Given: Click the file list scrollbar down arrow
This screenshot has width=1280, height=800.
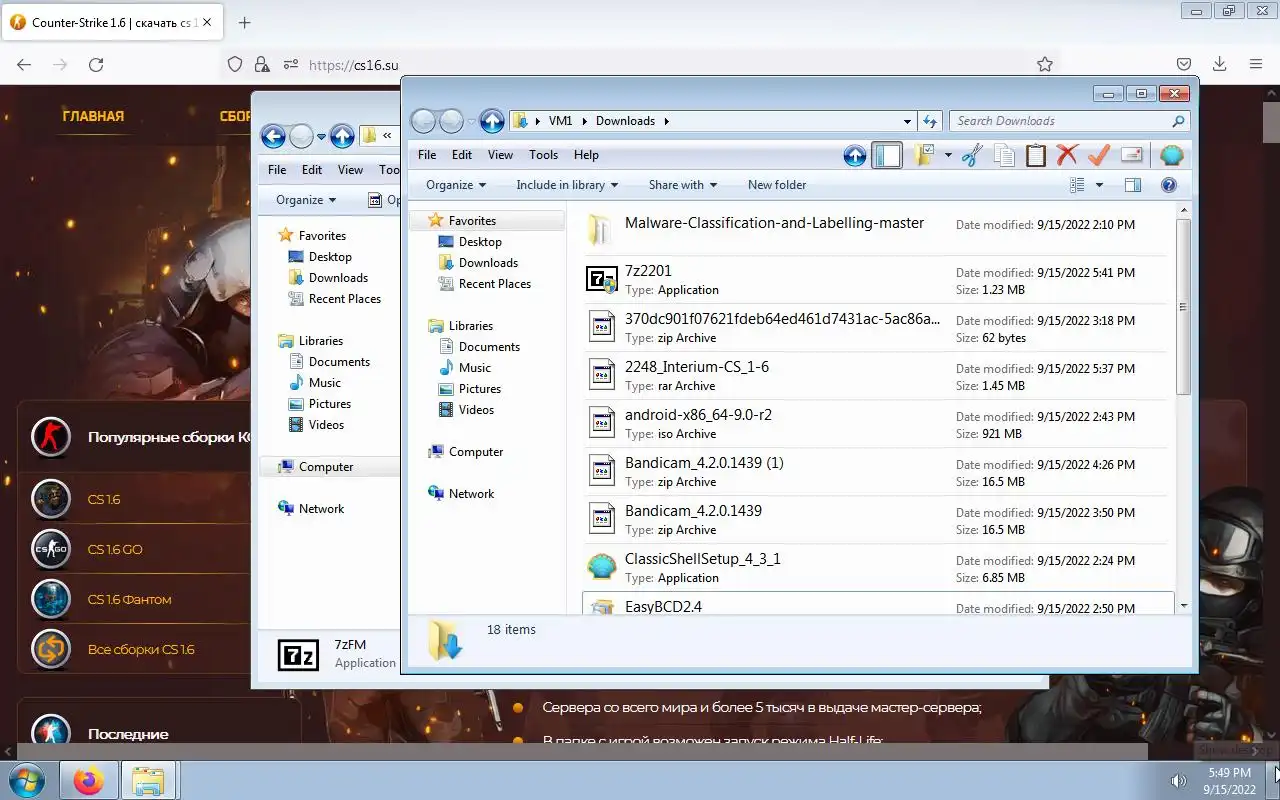Looking at the screenshot, I should click(x=1184, y=606).
